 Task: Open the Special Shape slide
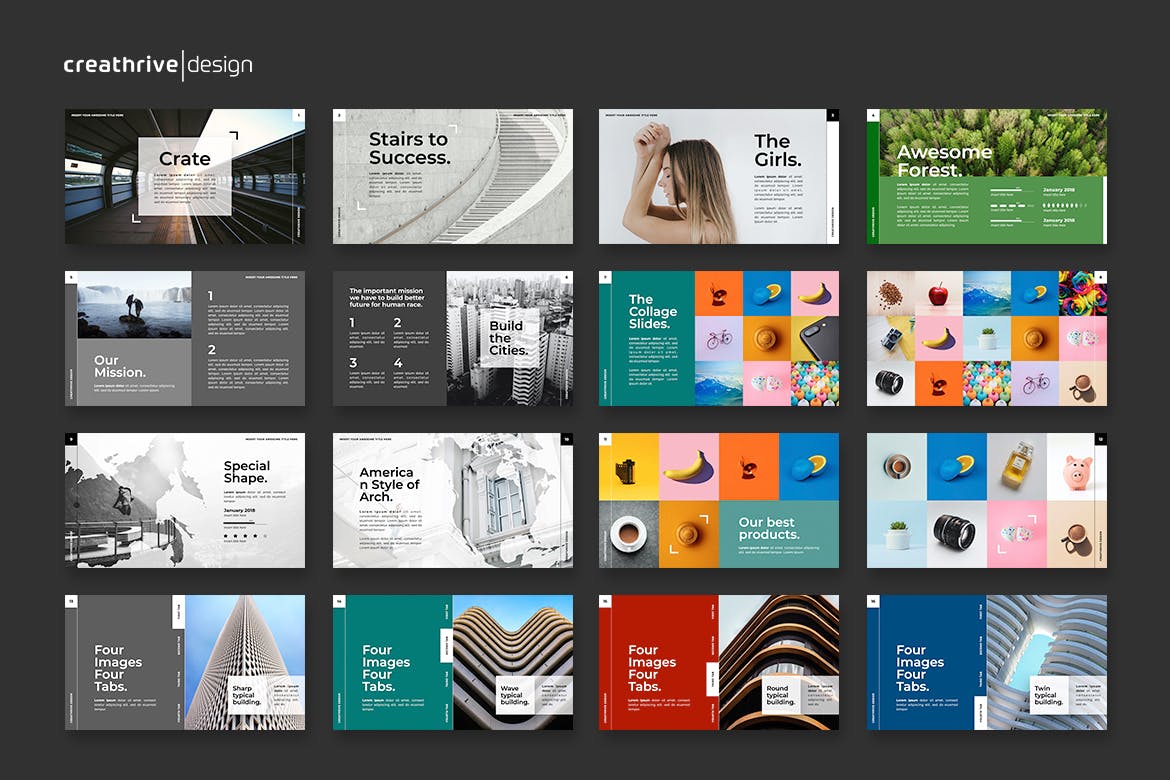tap(185, 500)
